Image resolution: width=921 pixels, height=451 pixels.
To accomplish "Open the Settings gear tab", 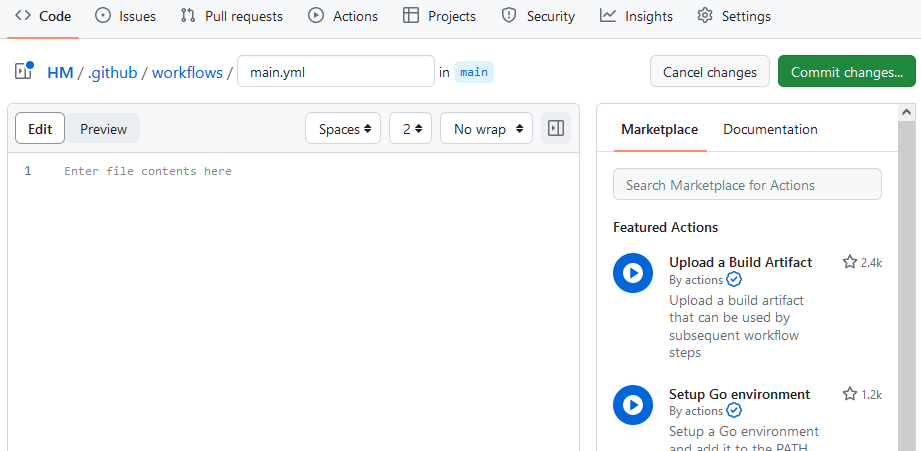I will click(x=733, y=16).
